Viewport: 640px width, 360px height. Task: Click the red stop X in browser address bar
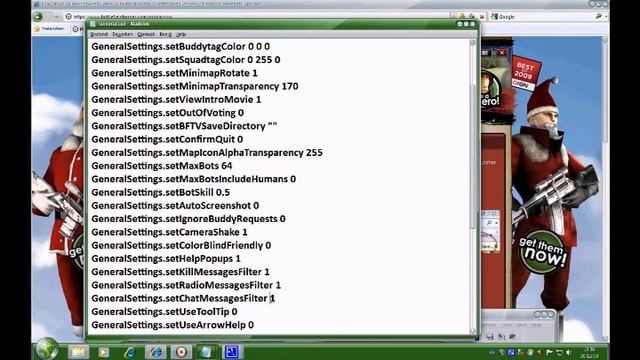482,16
